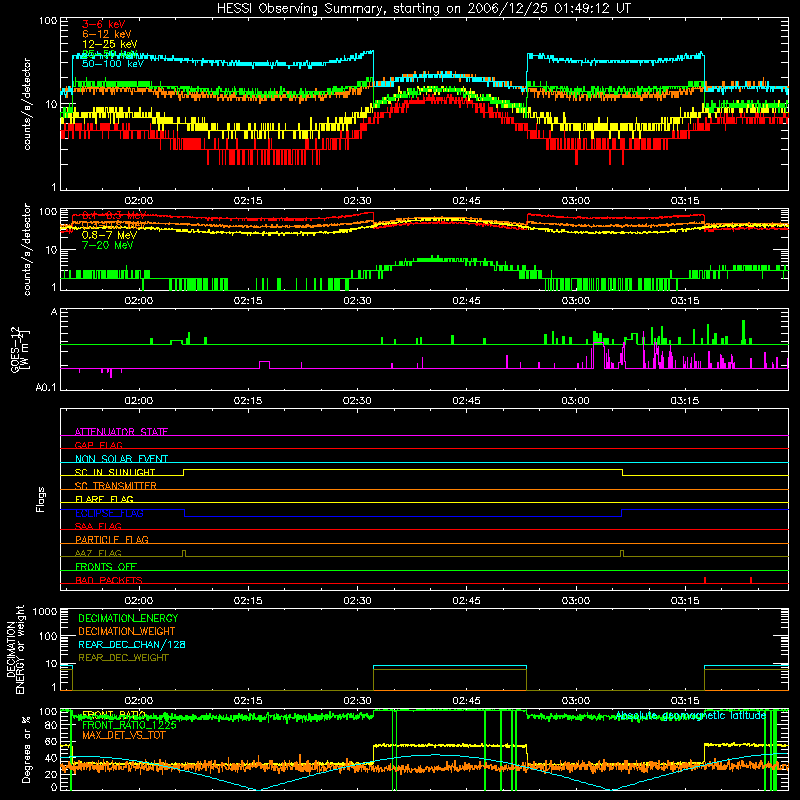Click the ATTENUATOR_STATE flag label
The width and height of the screenshot is (800, 800).
(121, 432)
